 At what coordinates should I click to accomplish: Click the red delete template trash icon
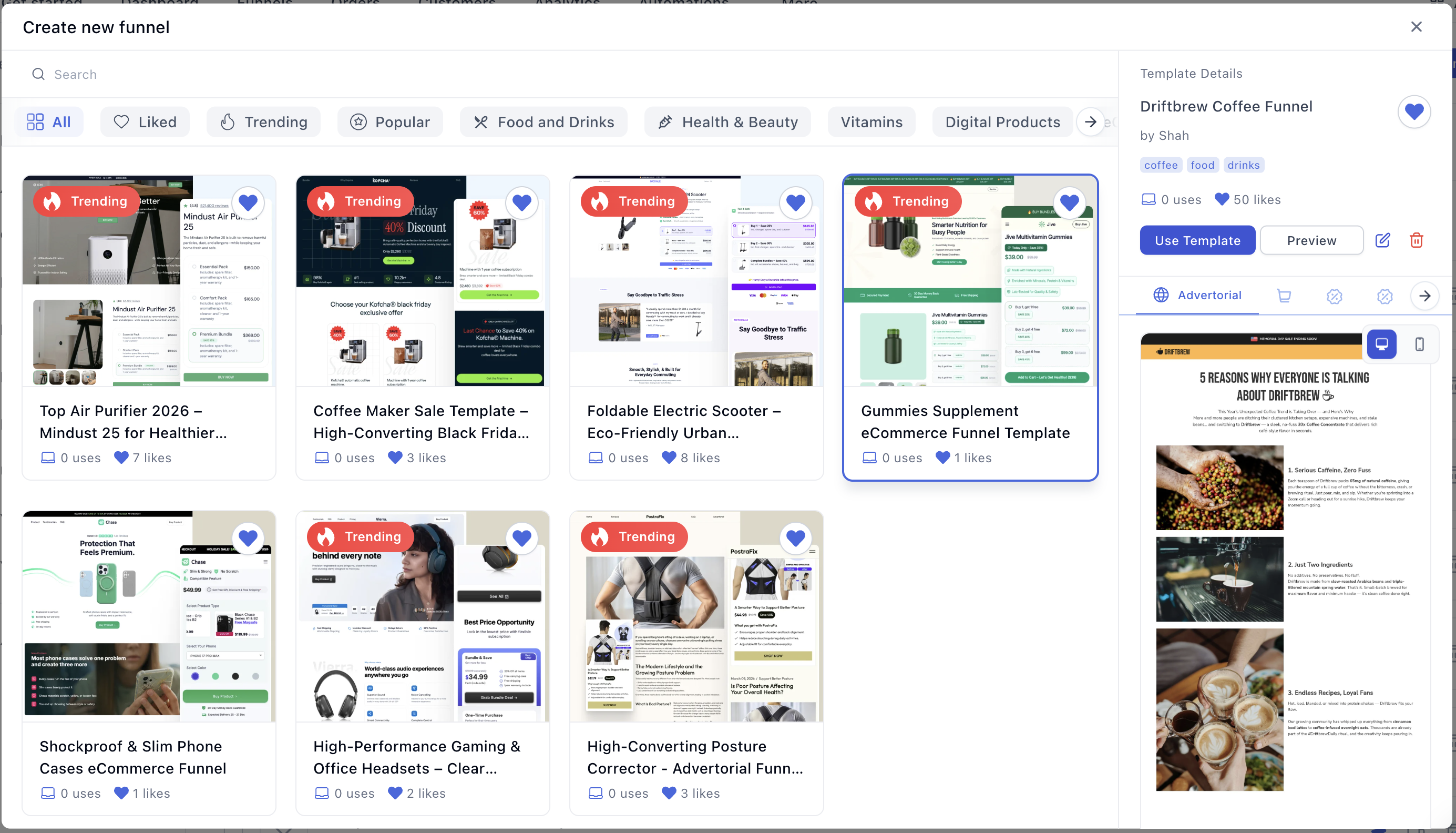[x=1416, y=240]
